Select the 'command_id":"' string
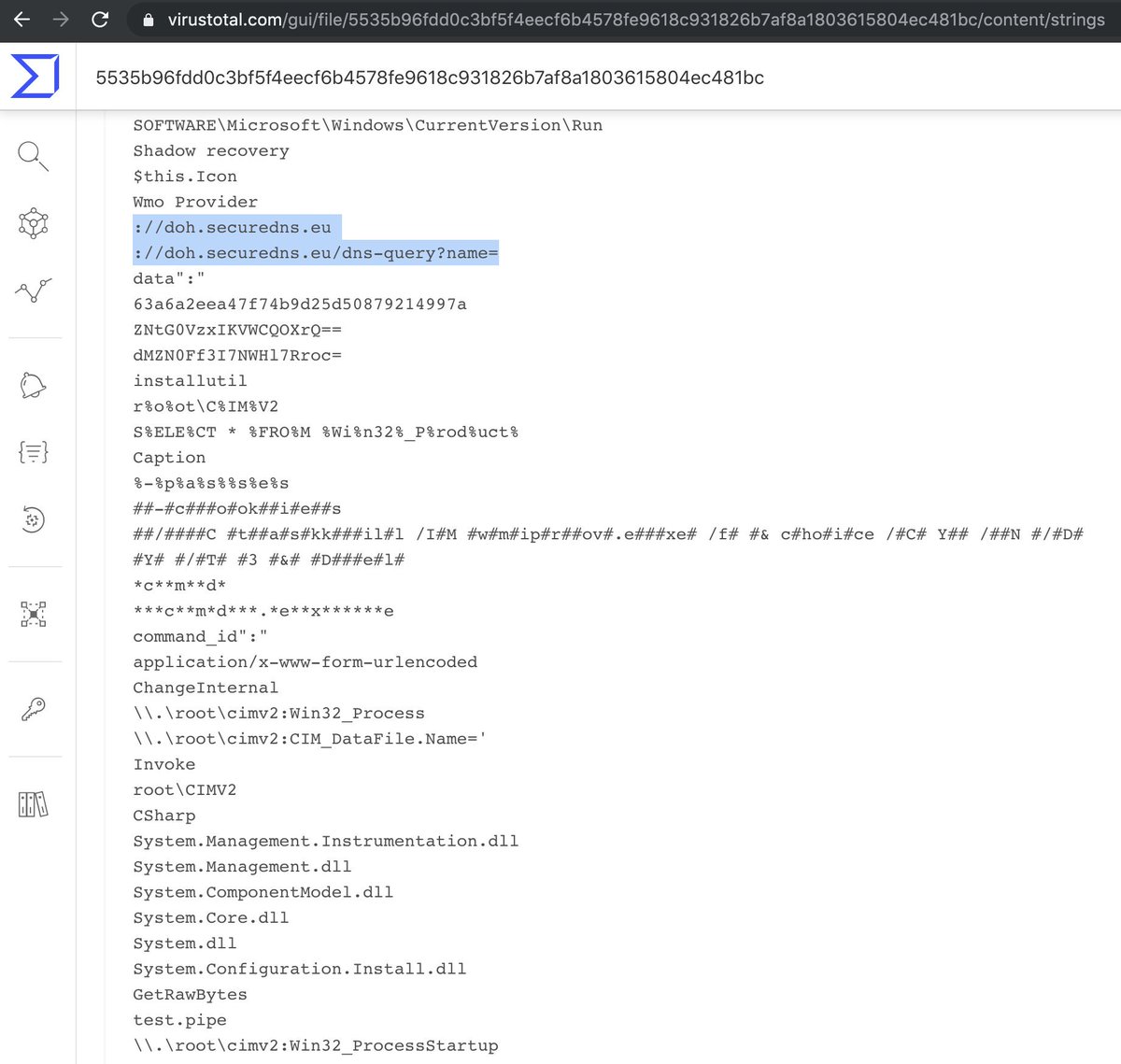Screen dimensions: 1121x1064 (201, 636)
